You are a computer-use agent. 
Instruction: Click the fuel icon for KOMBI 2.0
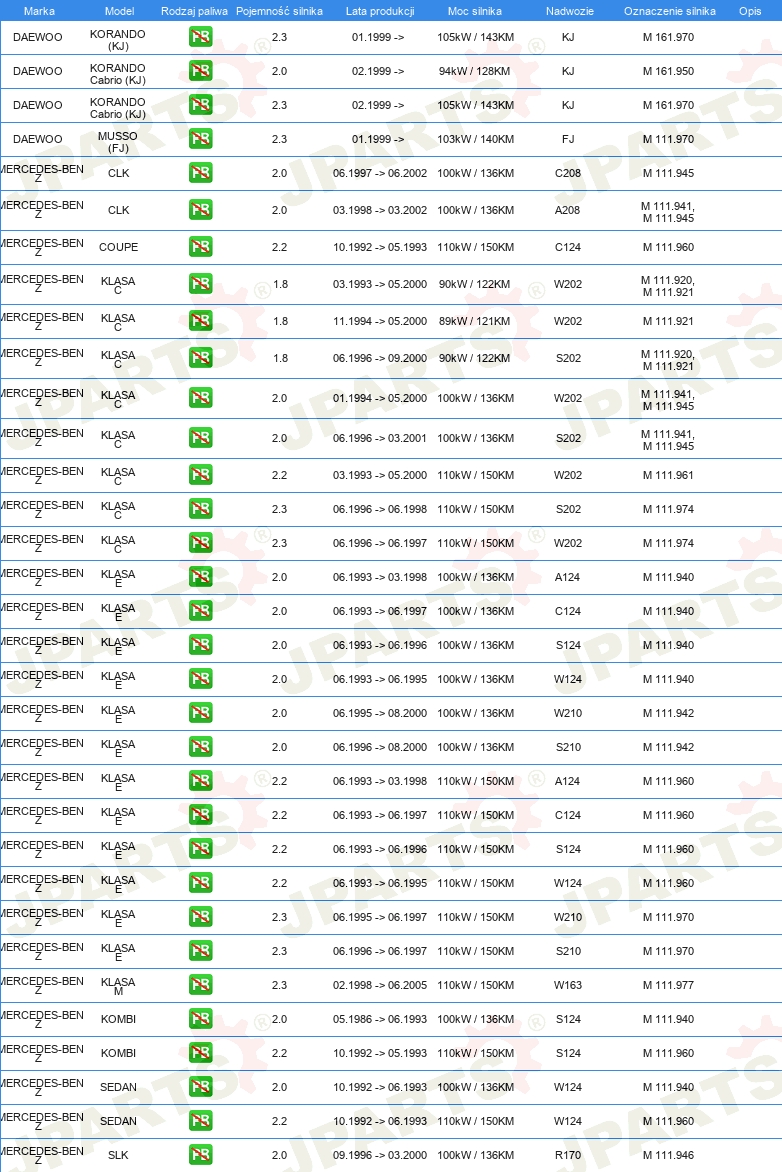200,1019
